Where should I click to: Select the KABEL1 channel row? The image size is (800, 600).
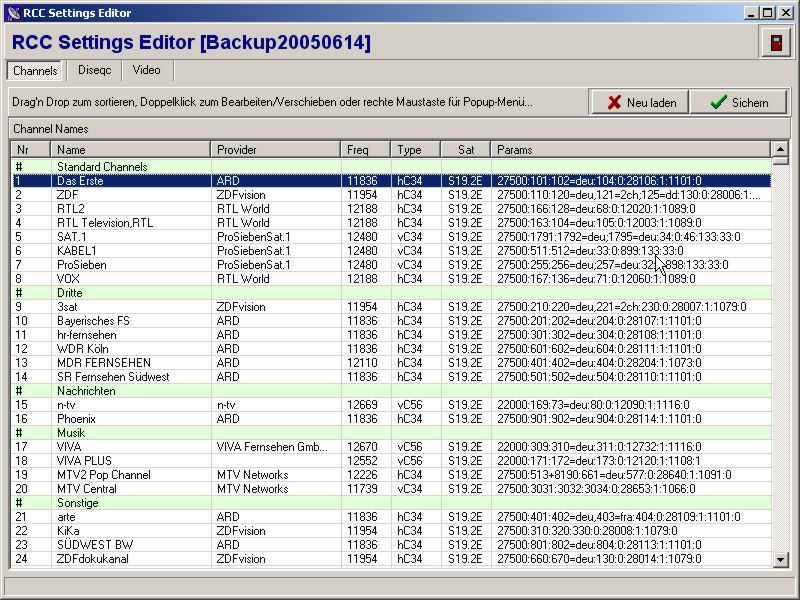(x=391, y=251)
